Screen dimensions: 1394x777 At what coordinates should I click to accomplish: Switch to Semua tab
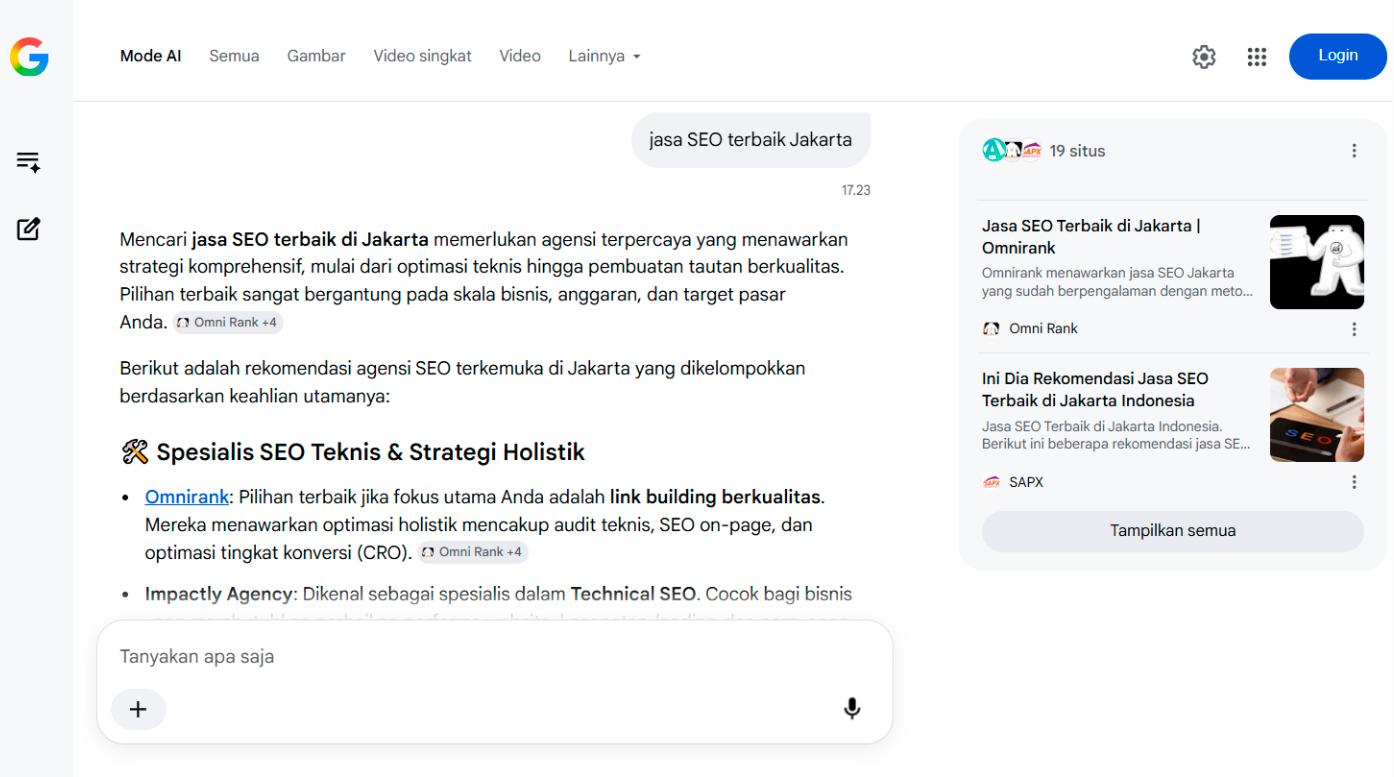[234, 56]
